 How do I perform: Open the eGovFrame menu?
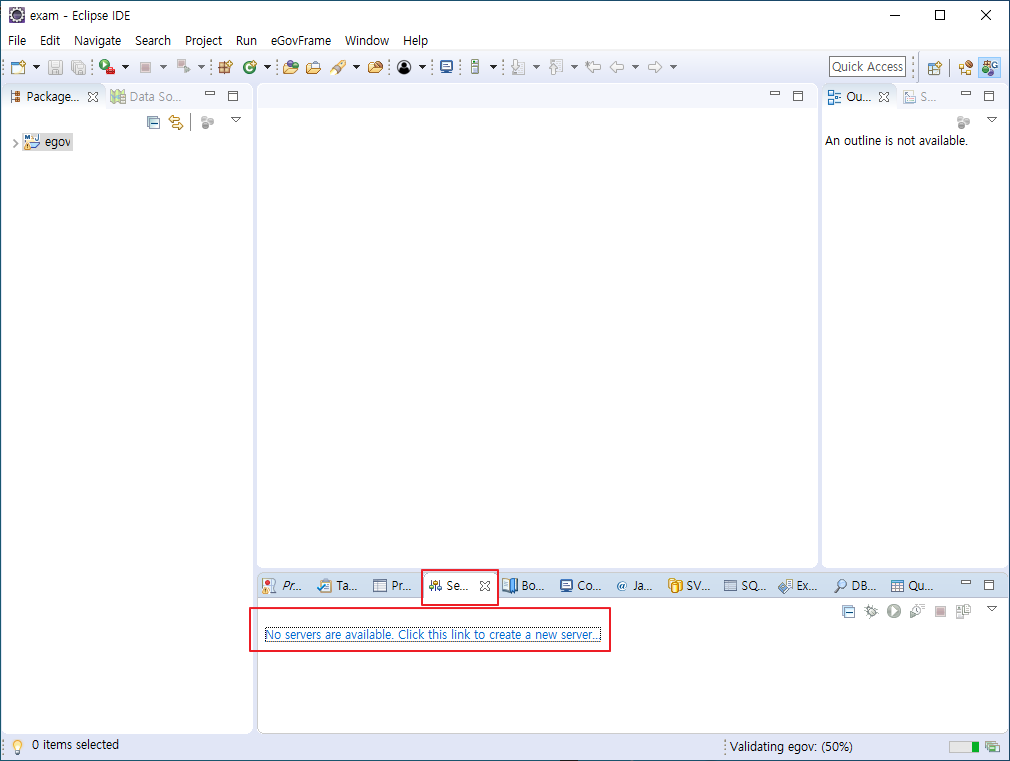tap(301, 41)
